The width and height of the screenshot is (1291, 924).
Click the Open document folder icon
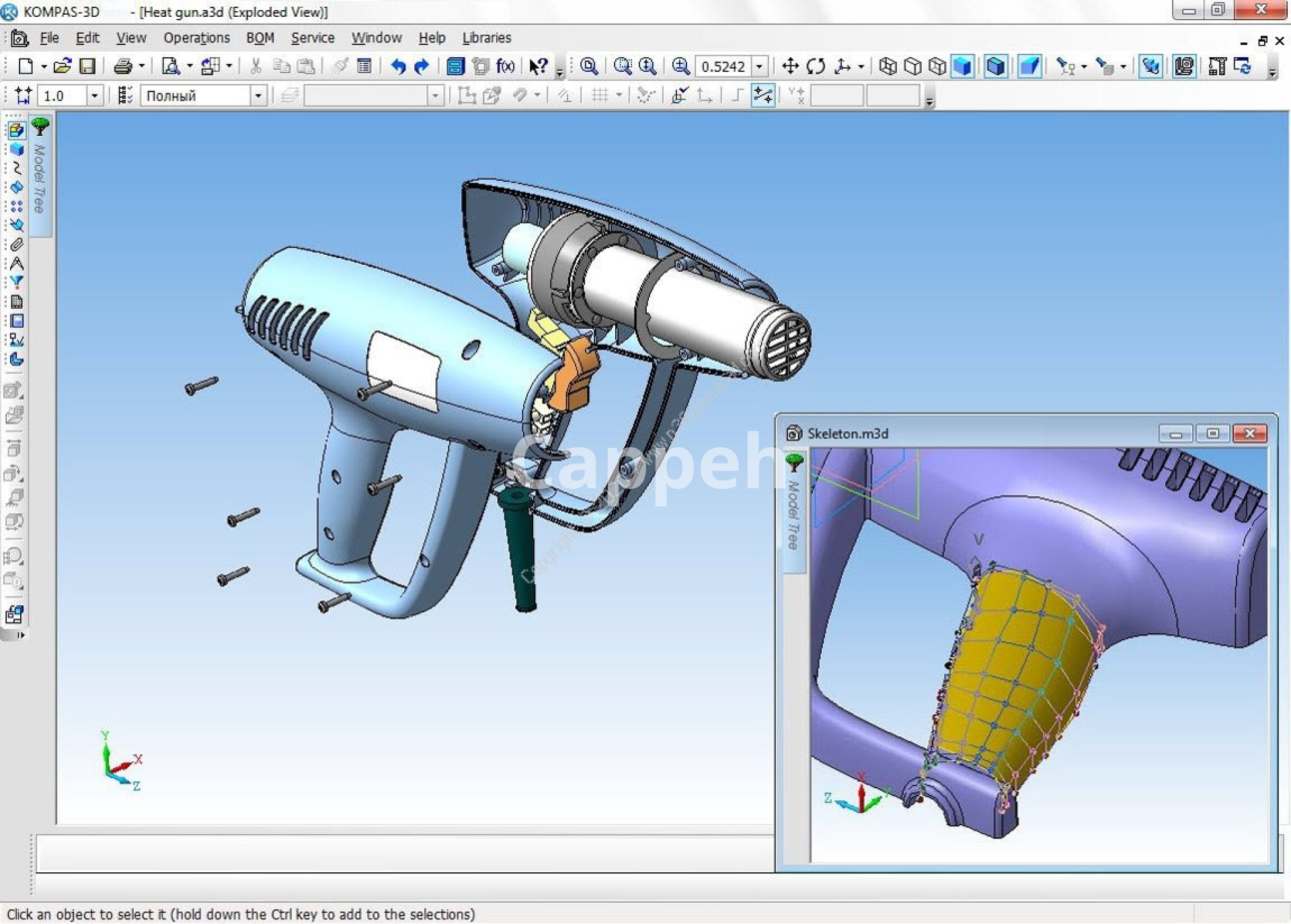point(62,66)
